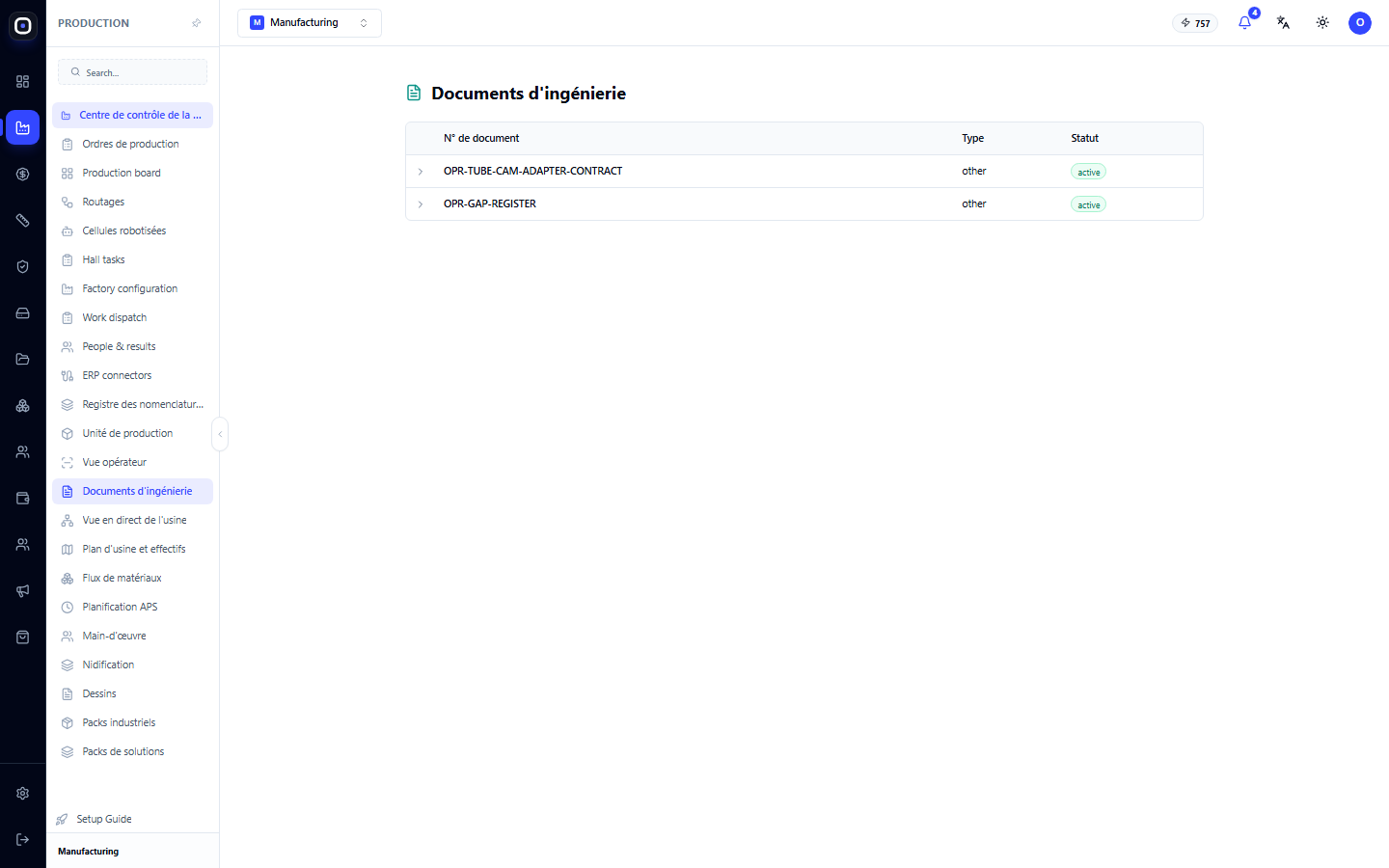Open the shield quality rail icon

tap(23, 267)
